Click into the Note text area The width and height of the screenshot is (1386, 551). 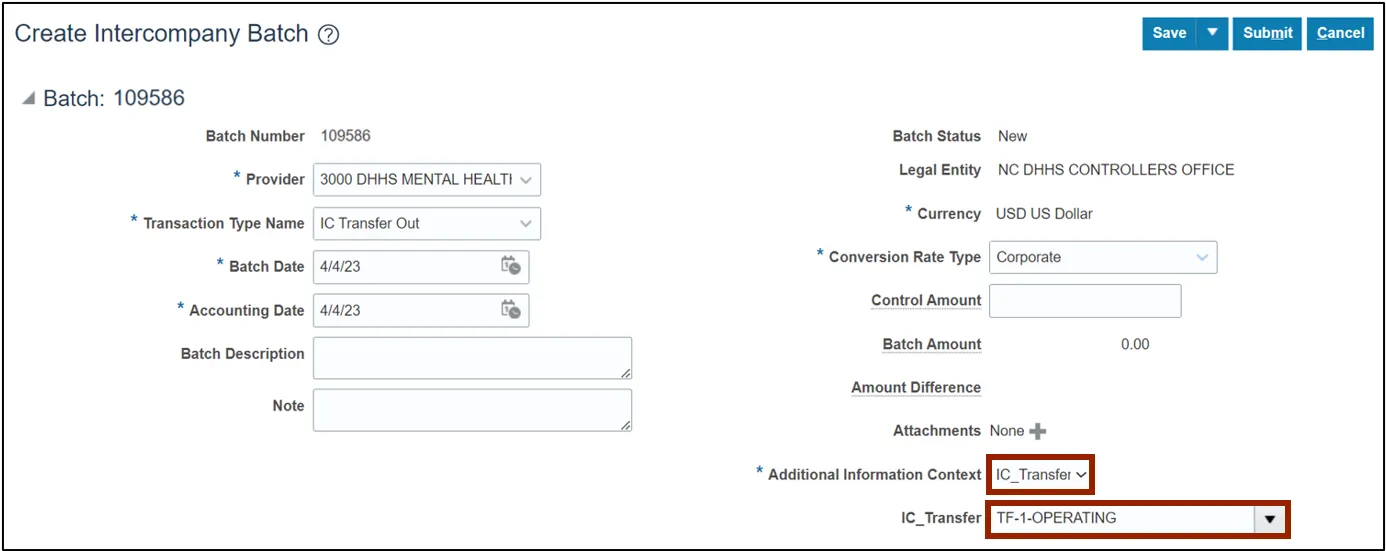(x=472, y=410)
